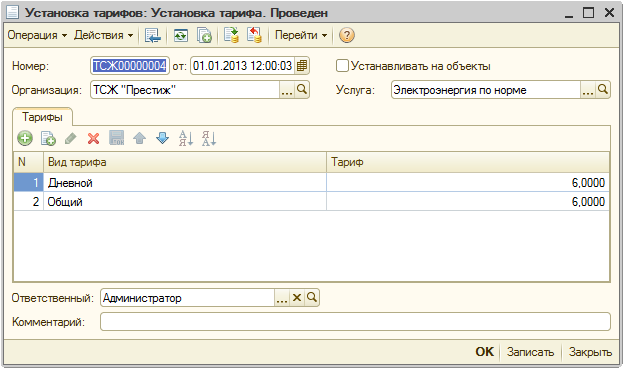
Task: Click the Услуга field Электроэнергия по норме
Action: [486, 90]
